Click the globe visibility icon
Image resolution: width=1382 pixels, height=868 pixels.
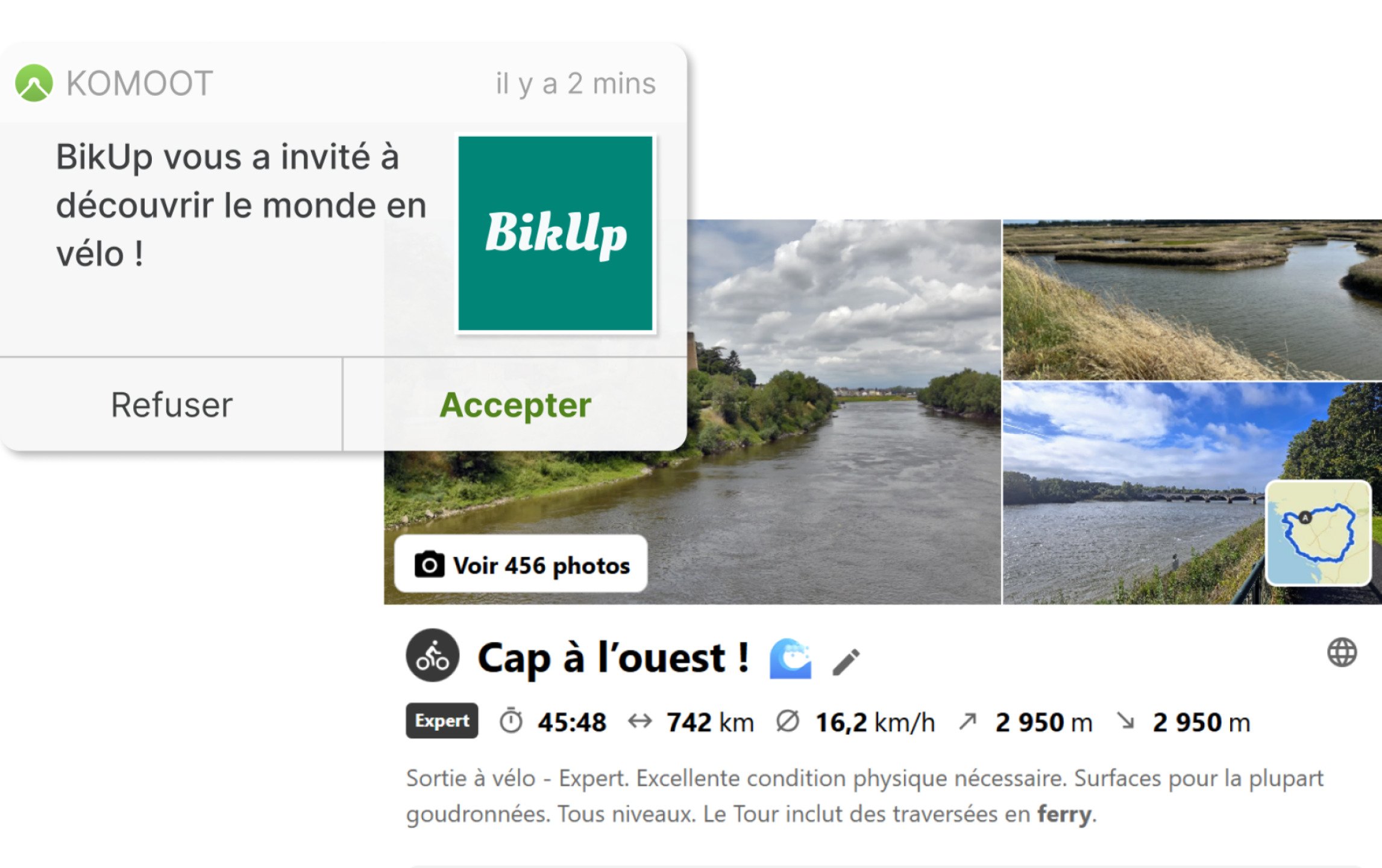click(x=1342, y=652)
